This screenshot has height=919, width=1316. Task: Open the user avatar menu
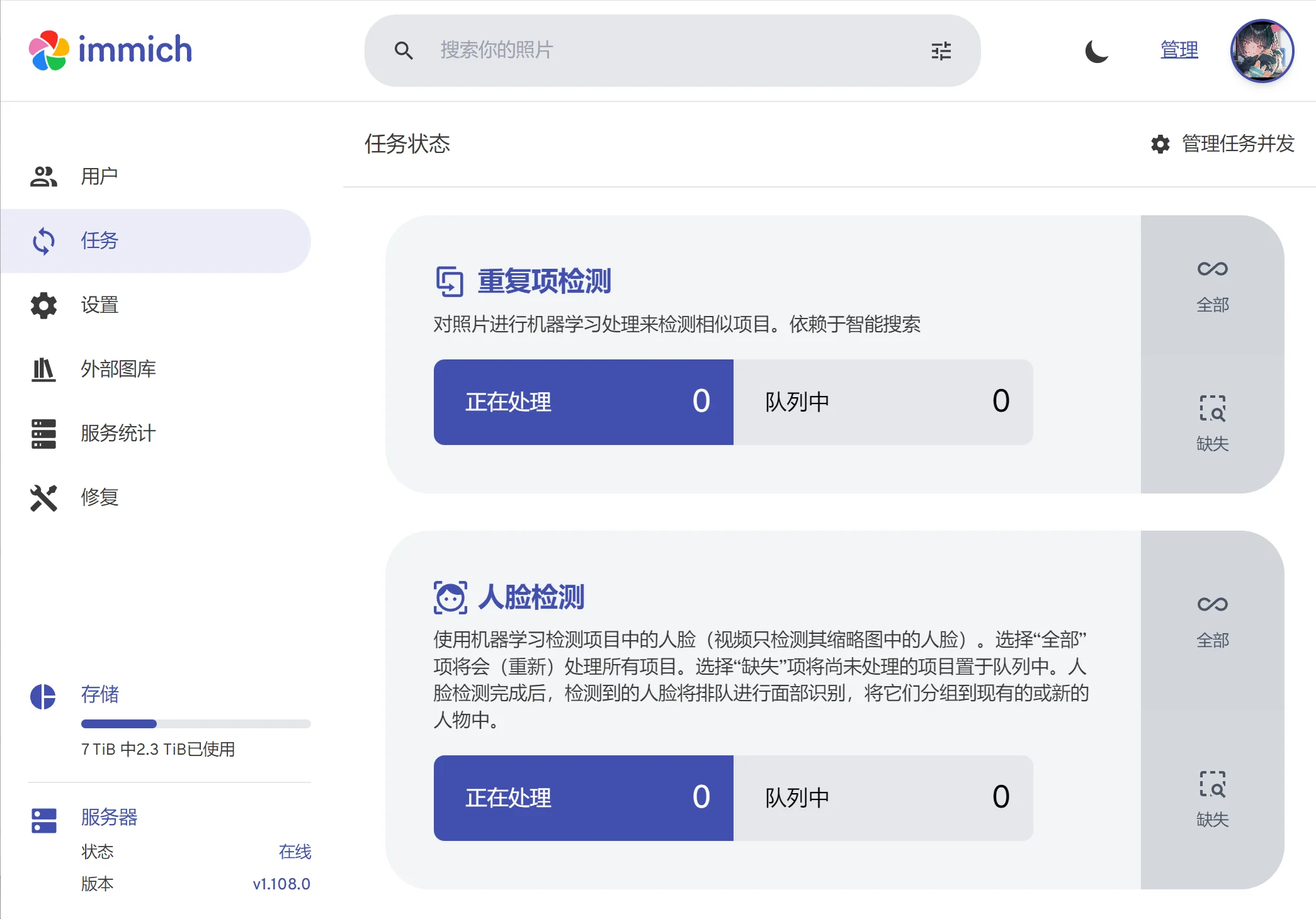[x=1261, y=51]
